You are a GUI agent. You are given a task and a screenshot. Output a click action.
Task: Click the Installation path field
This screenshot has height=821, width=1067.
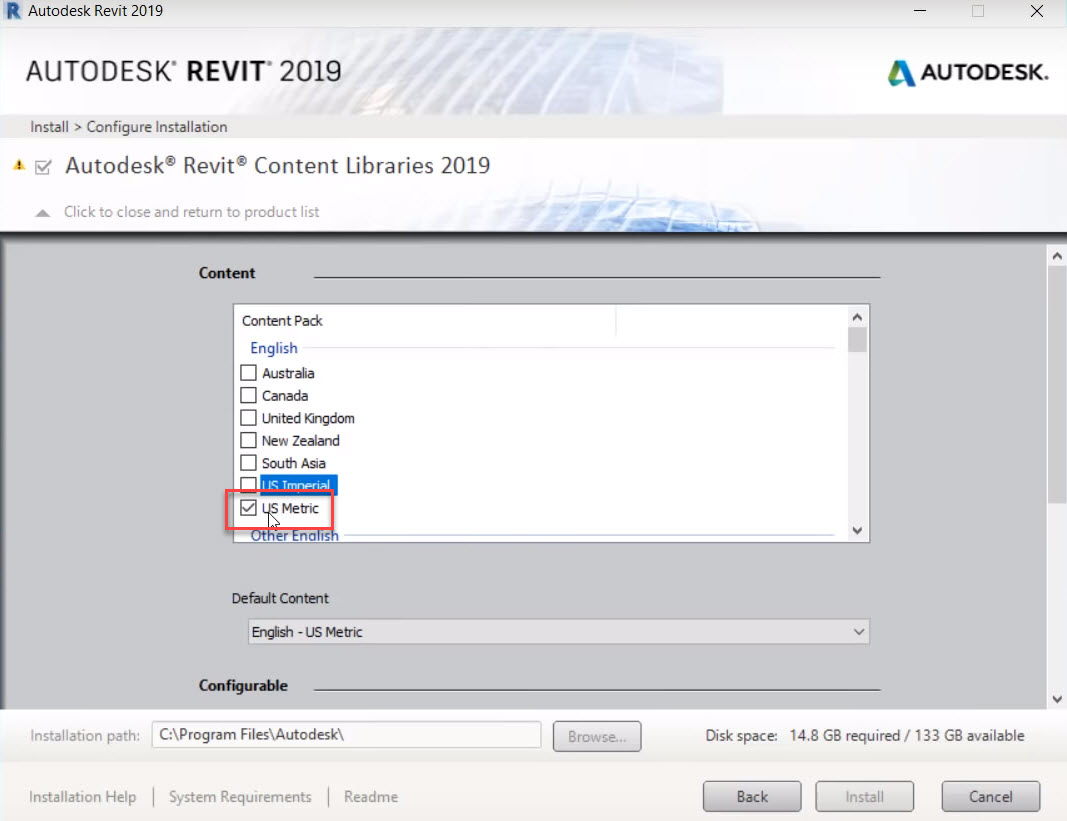click(346, 735)
